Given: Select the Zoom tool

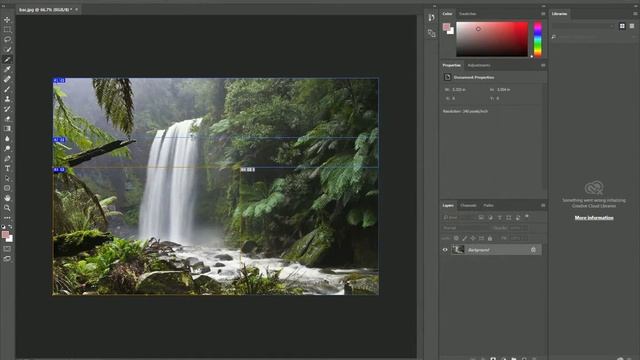Looking at the screenshot, I should pyautogui.click(x=7, y=208).
